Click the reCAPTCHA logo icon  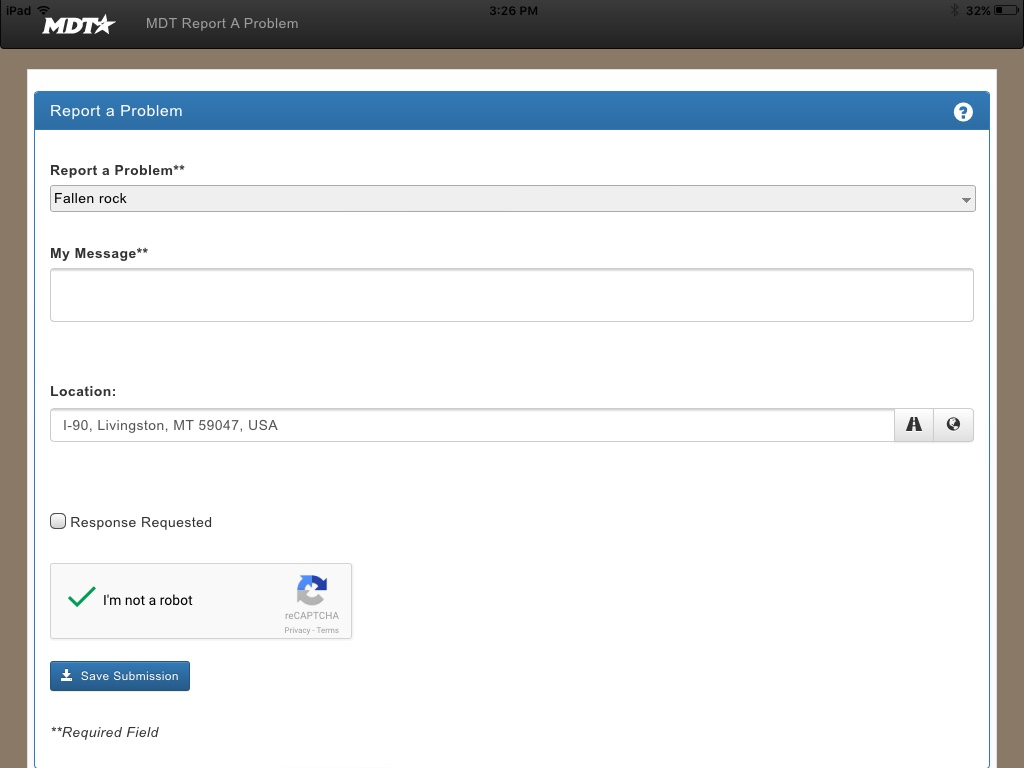(x=312, y=590)
